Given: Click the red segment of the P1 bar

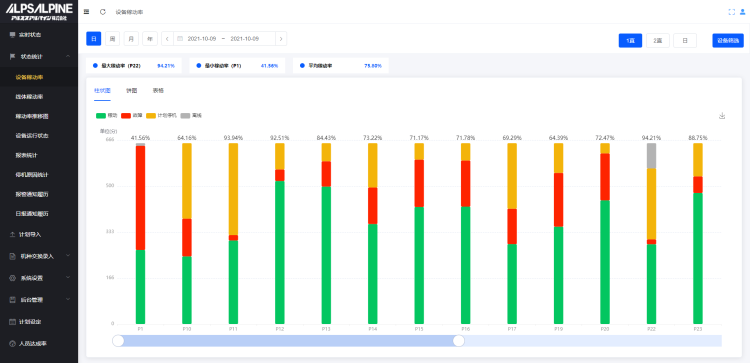Looking at the screenshot, I should 140,198.
